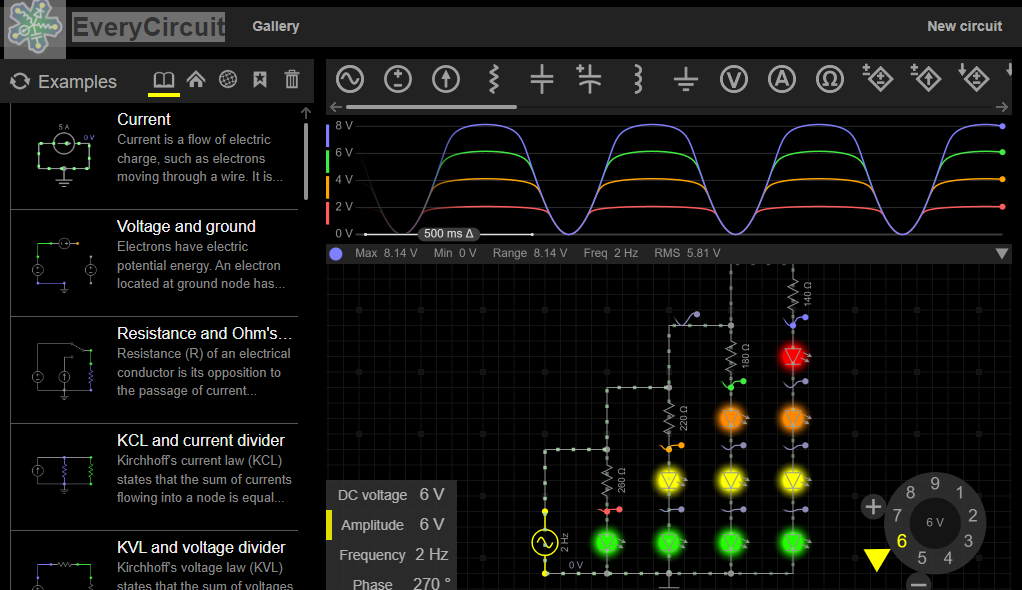The width and height of the screenshot is (1022, 590).
Task: Pick the current source component
Action: [x=445, y=79]
